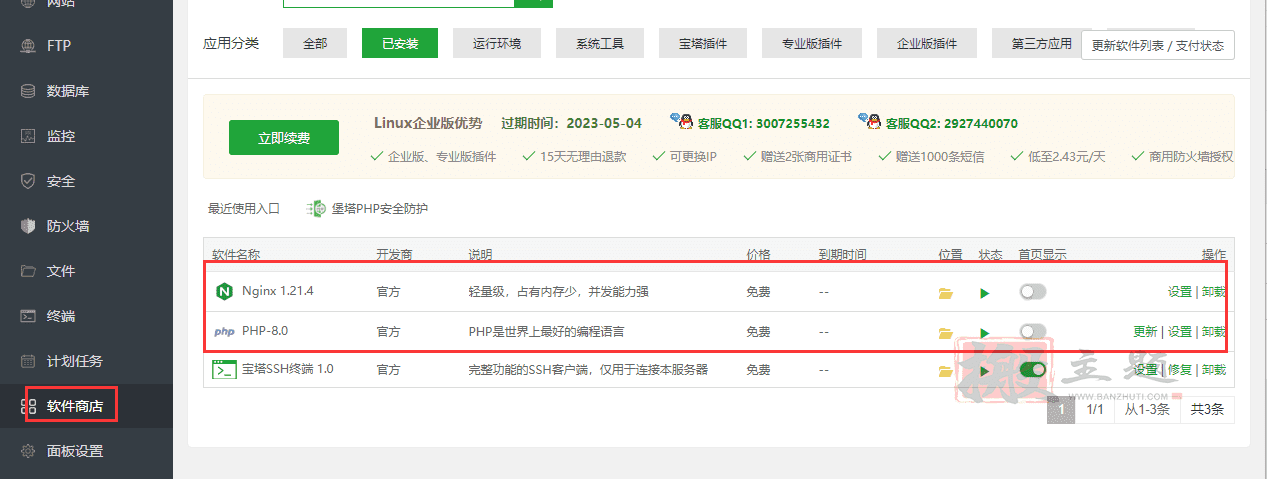This screenshot has height=479, width=1267.
Task: Click PHP-8.0 running status play icon
Action: pyautogui.click(x=985, y=333)
